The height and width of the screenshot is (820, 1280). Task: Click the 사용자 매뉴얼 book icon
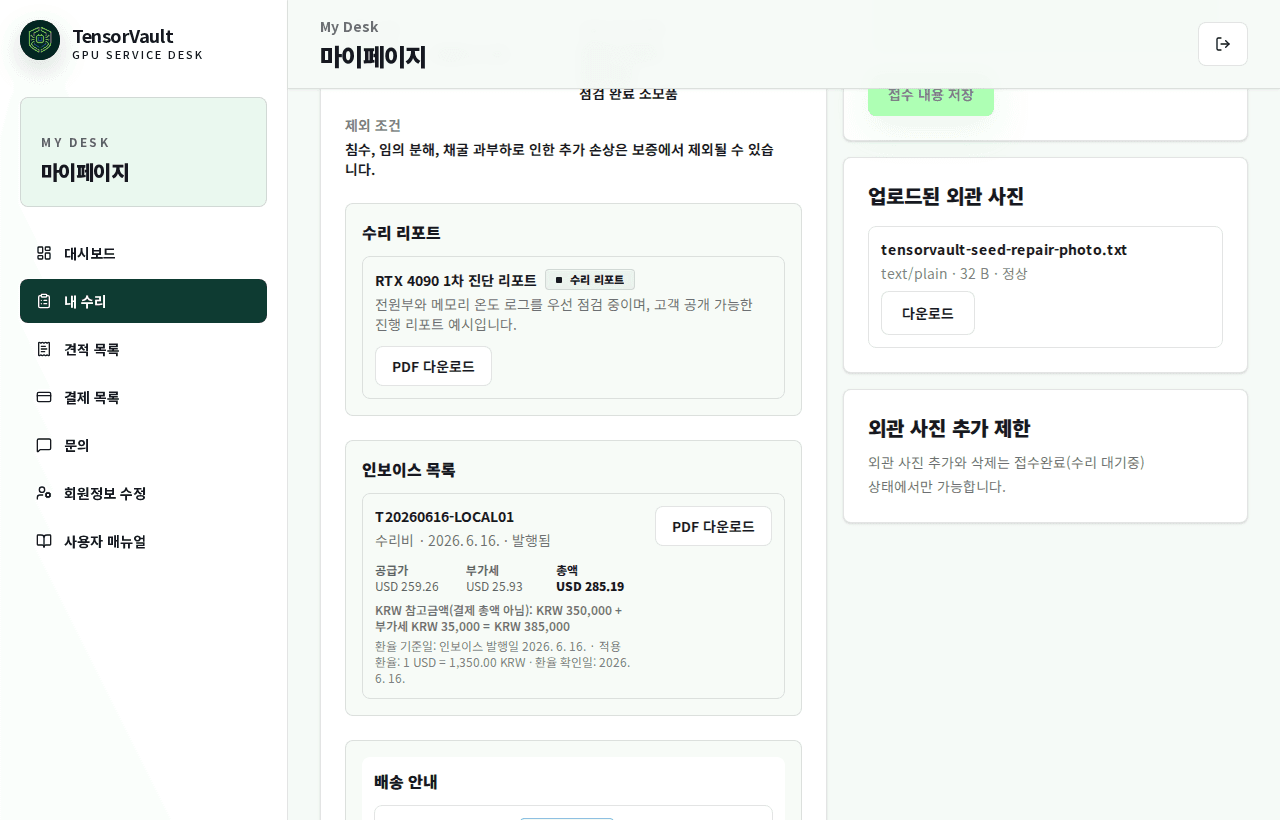pyautogui.click(x=44, y=541)
